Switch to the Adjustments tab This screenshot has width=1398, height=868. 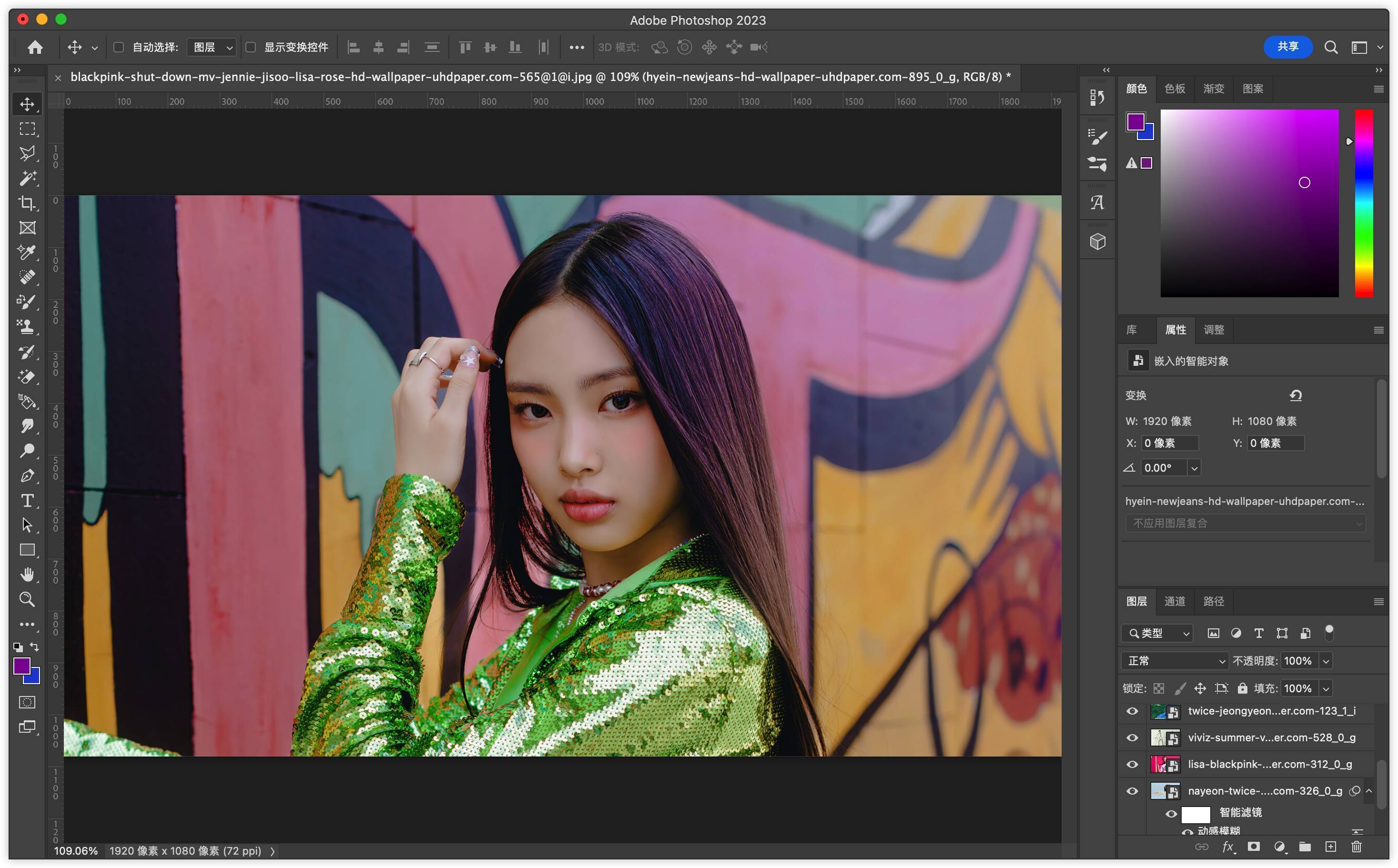pyautogui.click(x=1213, y=330)
